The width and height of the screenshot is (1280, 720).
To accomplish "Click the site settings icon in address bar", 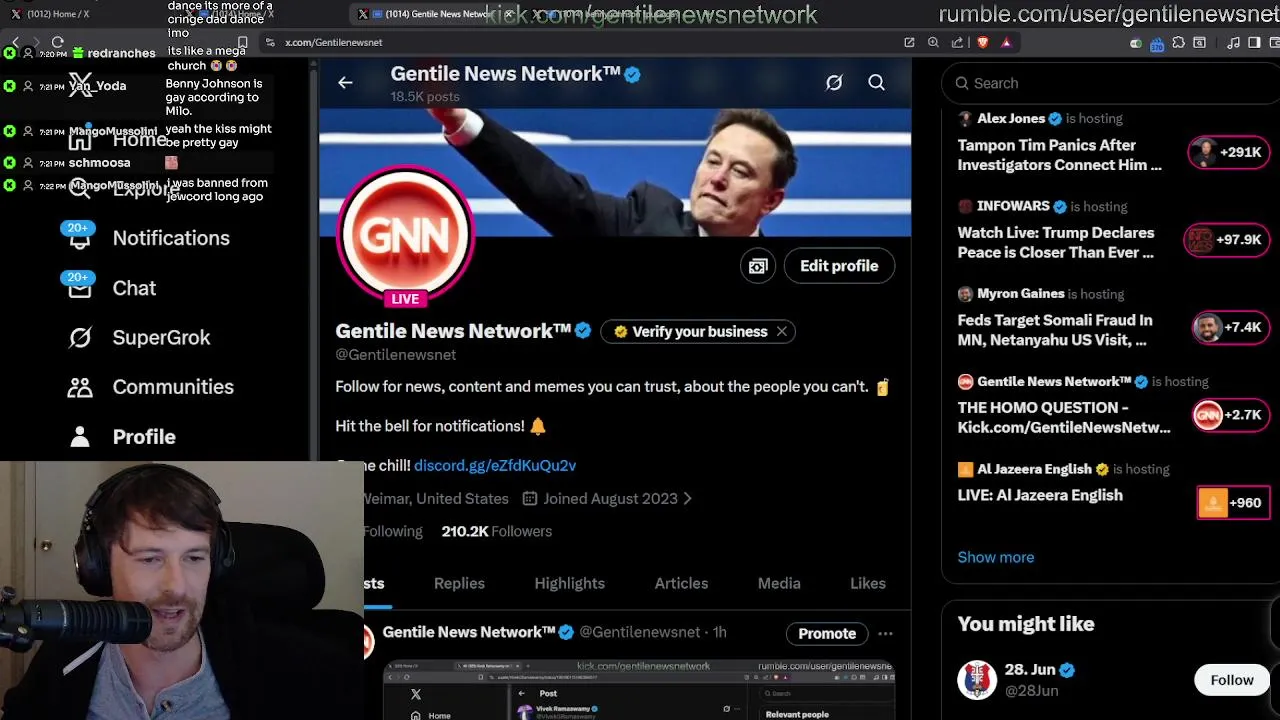I will point(270,42).
